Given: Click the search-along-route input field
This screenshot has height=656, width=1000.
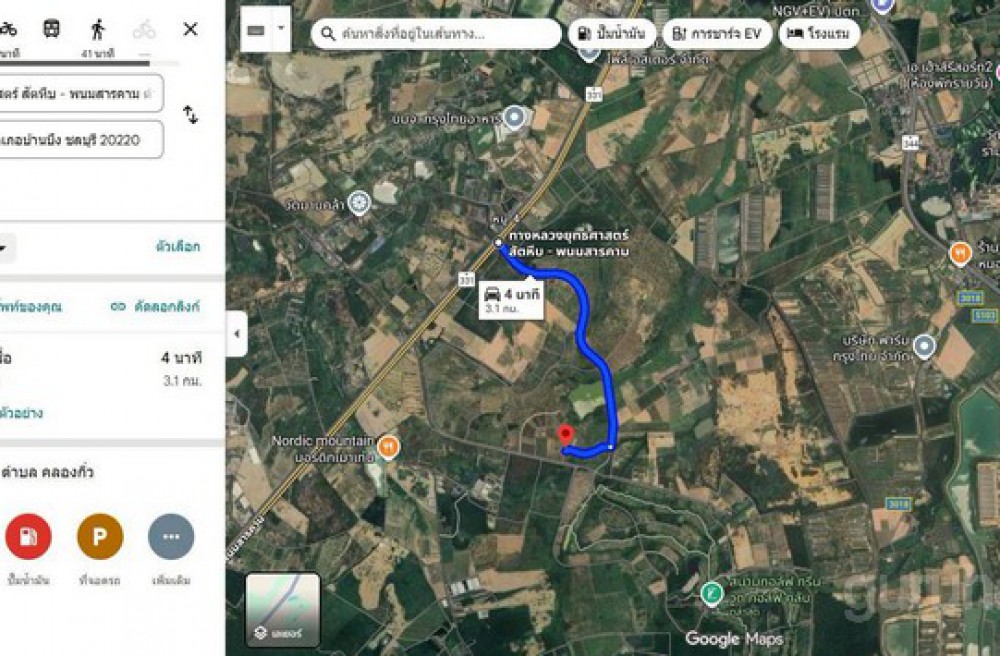Looking at the screenshot, I should coord(436,33).
